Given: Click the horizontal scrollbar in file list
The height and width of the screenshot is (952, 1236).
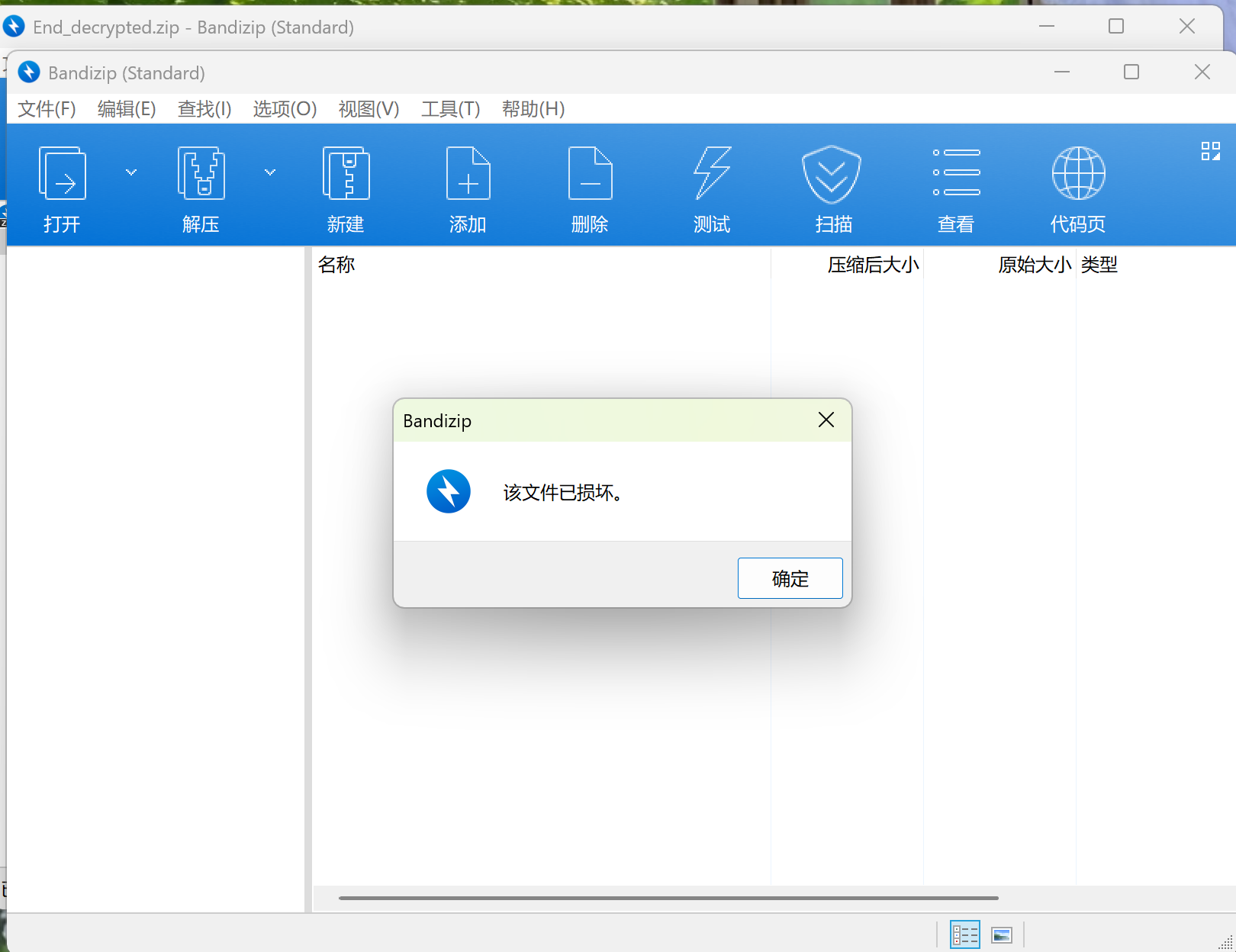Looking at the screenshot, I should [x=668, y=898].
